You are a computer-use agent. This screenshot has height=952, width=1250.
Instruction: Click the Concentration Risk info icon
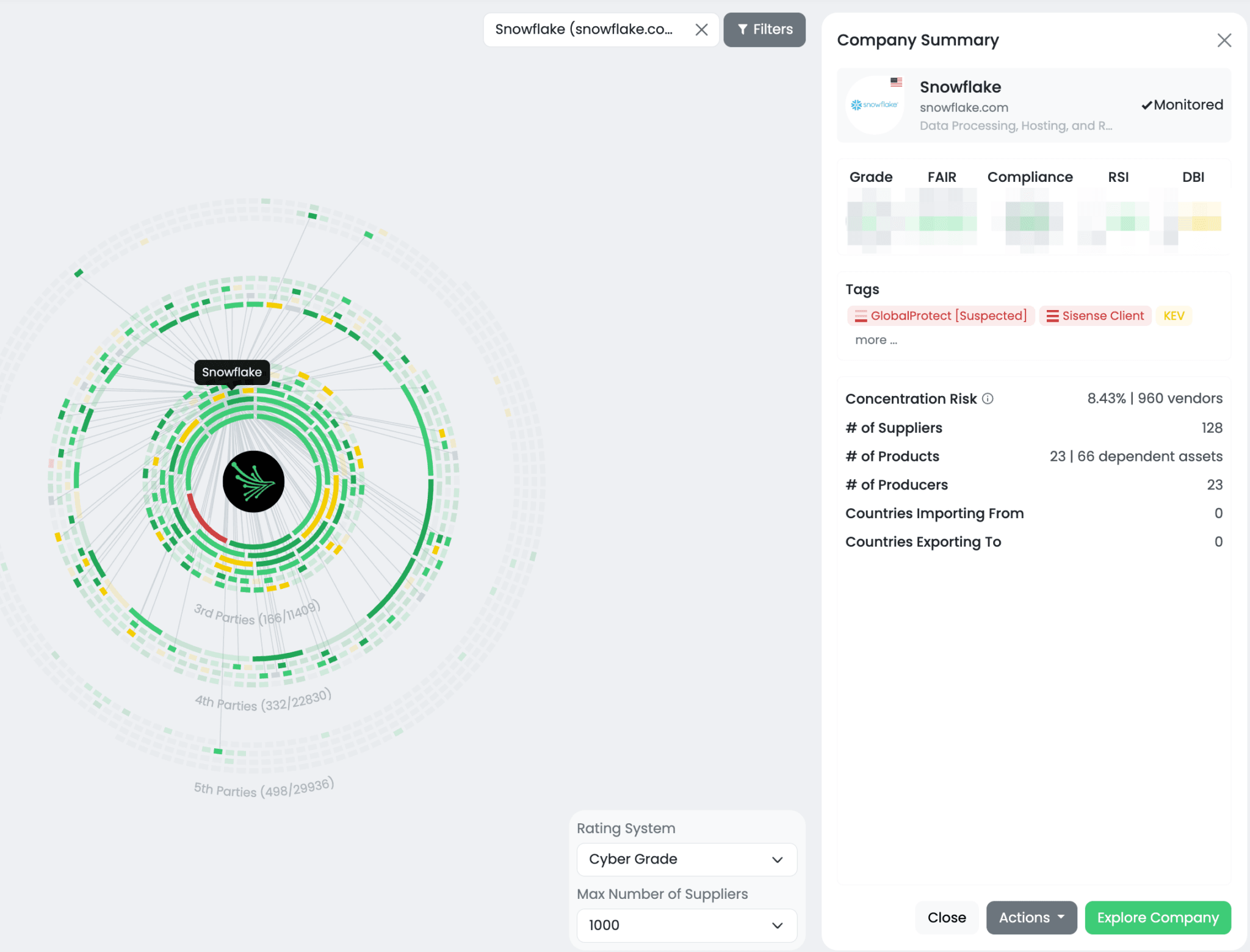click(x=988, y=398)
